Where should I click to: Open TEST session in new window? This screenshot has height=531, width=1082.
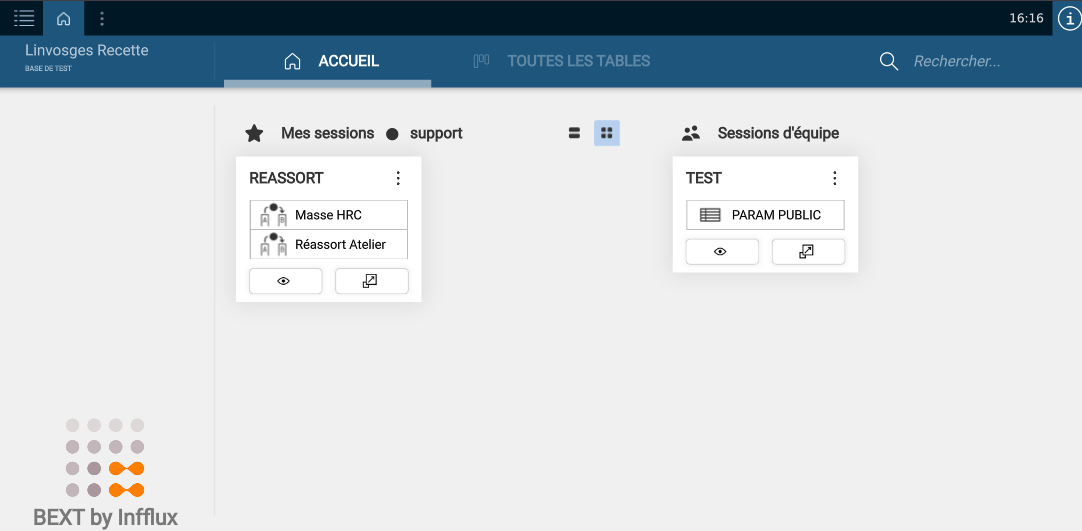point(808,252)
